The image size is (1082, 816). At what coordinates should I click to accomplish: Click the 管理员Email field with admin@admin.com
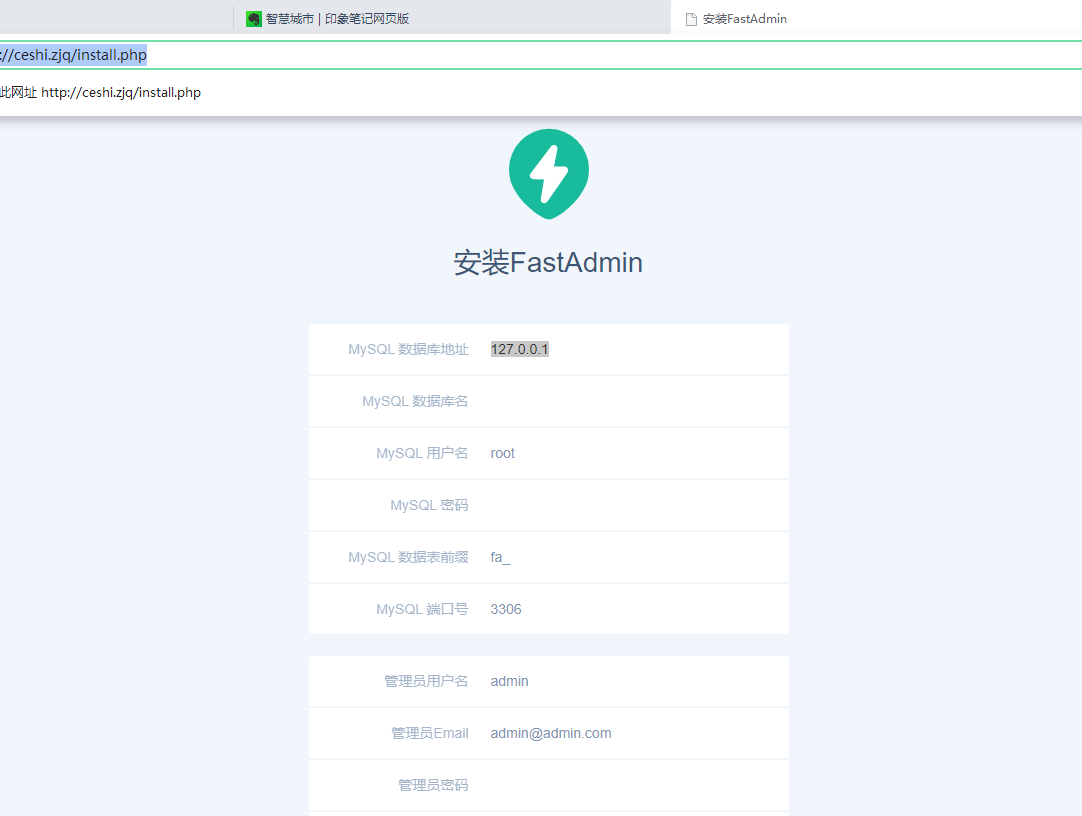pos(636,733)
